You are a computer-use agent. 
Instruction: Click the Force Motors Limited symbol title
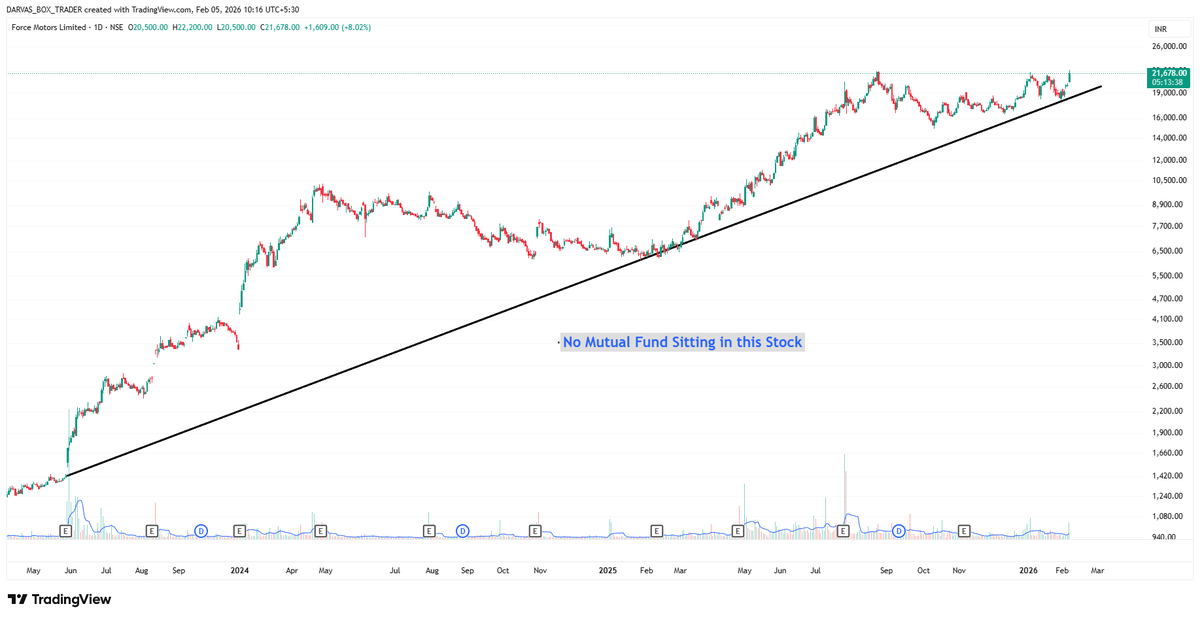[x=49, y=27]
